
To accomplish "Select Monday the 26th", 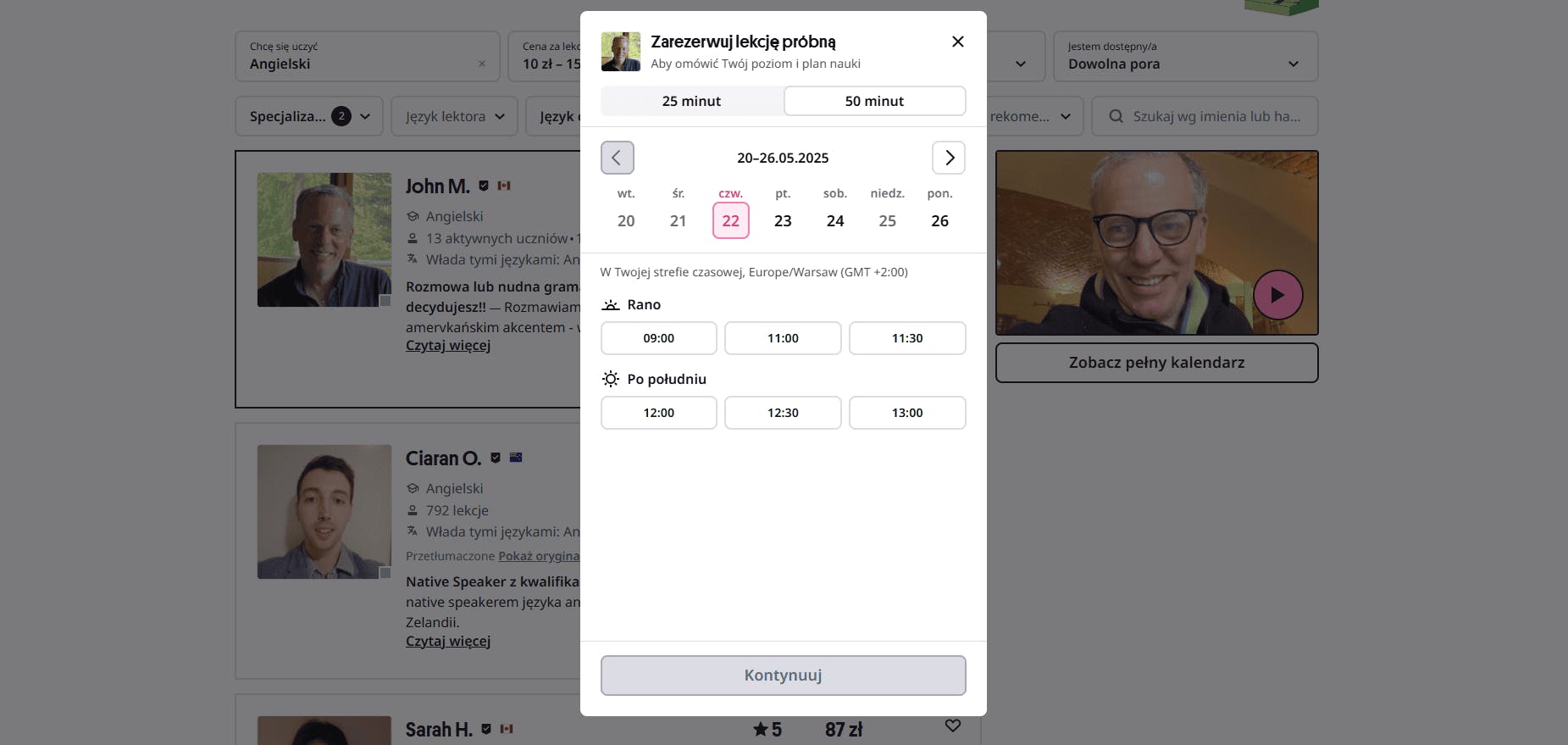I will click(x=940, y=220).
